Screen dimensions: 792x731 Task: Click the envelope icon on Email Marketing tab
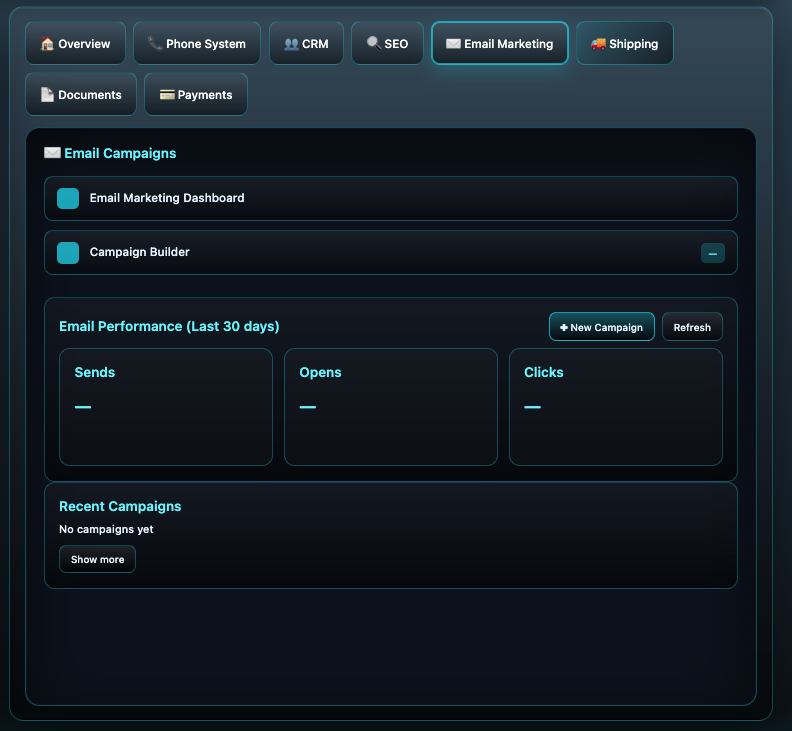[x=453, y=44]
